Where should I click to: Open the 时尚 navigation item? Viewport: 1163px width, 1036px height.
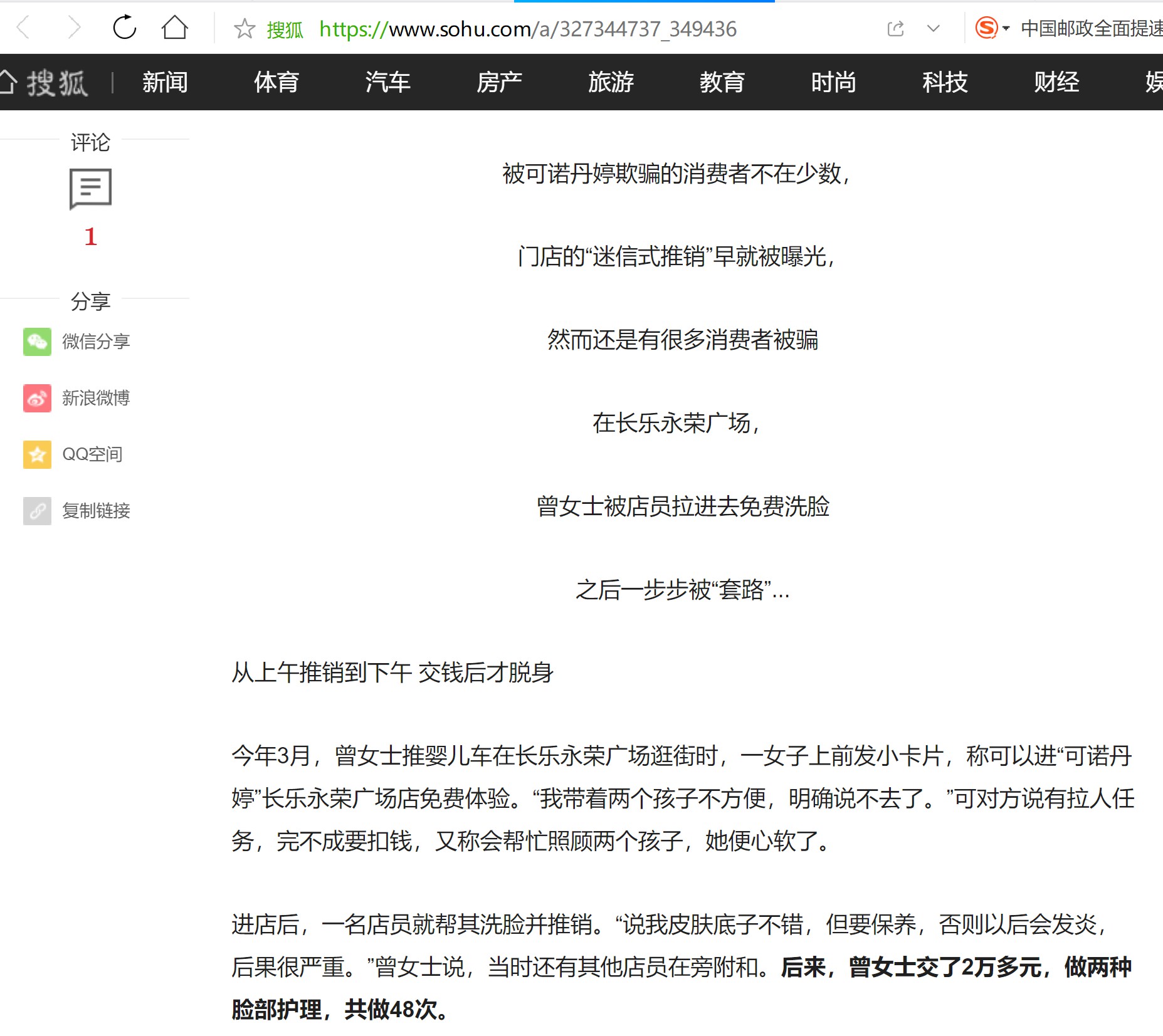833,82
